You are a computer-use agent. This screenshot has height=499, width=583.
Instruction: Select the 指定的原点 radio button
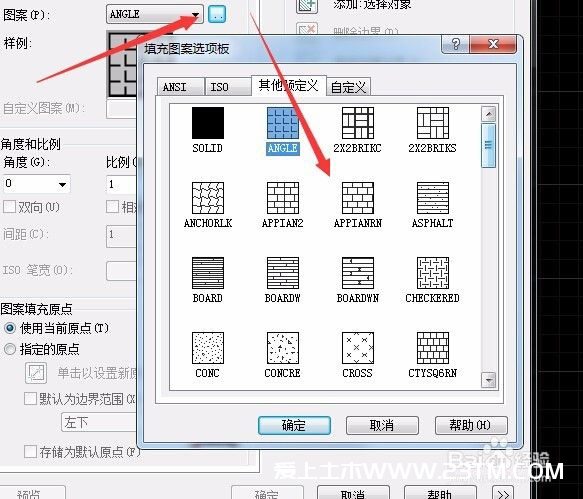[9, 349]
